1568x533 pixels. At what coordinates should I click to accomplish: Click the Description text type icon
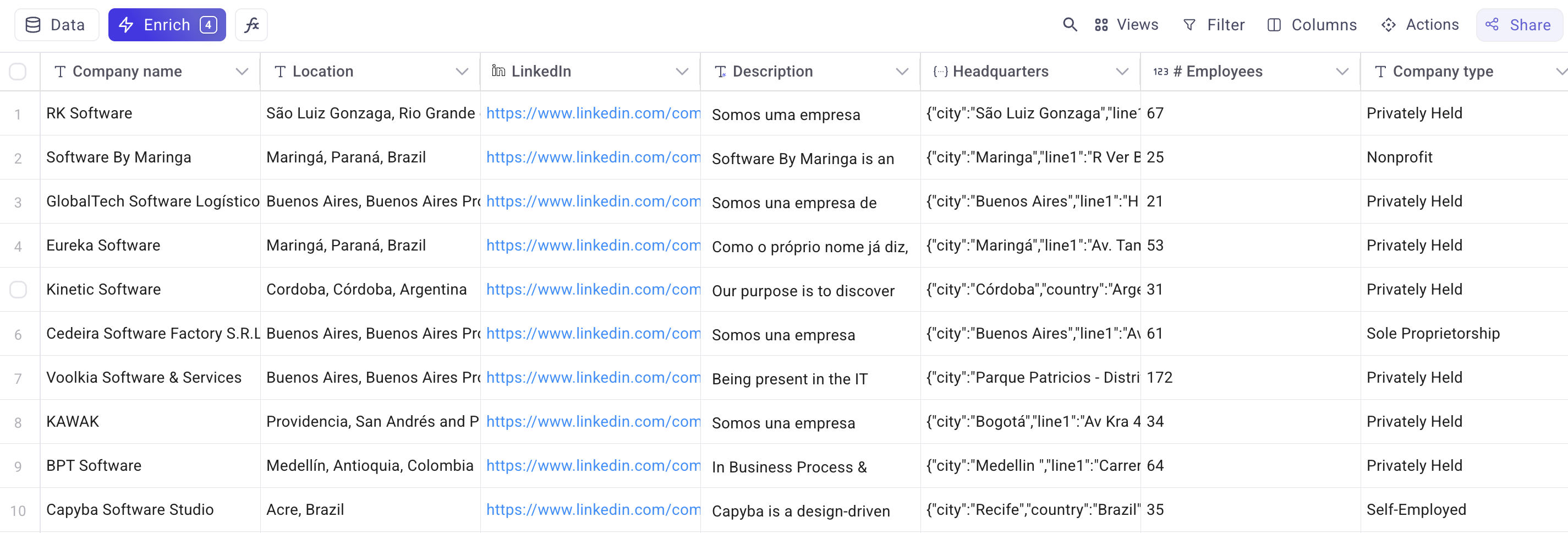click(x=720, y=72)
